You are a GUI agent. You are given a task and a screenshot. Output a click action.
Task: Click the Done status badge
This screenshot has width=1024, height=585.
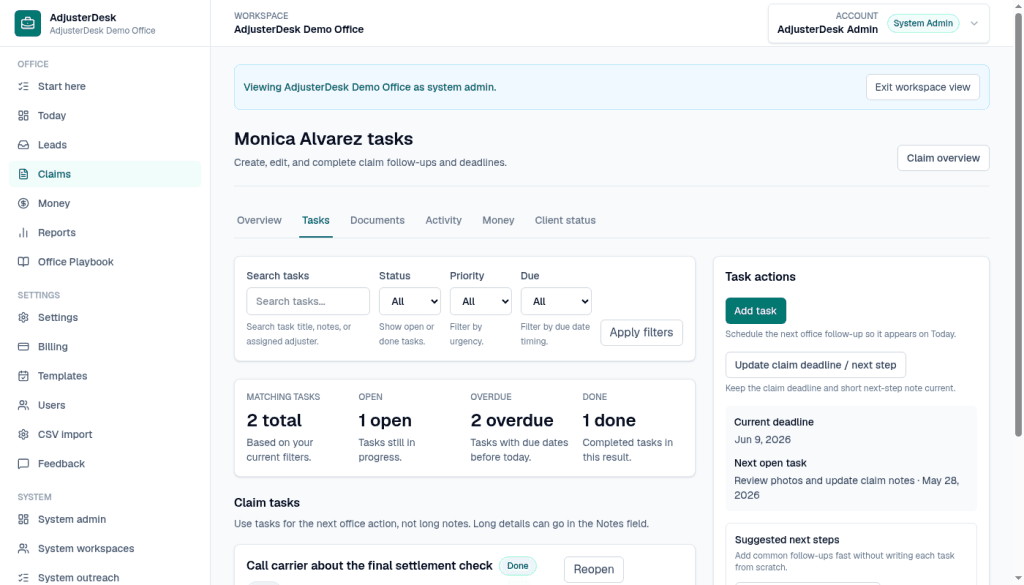pyautogui.click(x=517, y=566)
